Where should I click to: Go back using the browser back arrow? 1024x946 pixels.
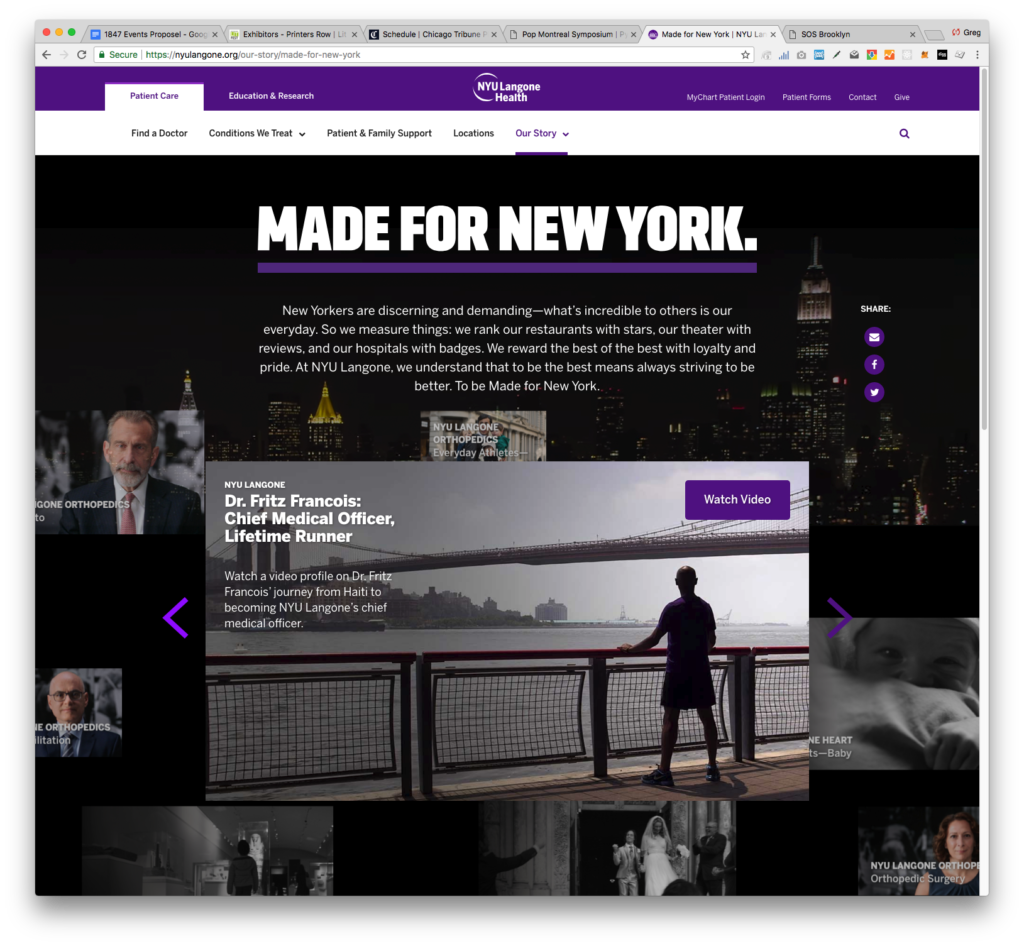click(46, 55)
